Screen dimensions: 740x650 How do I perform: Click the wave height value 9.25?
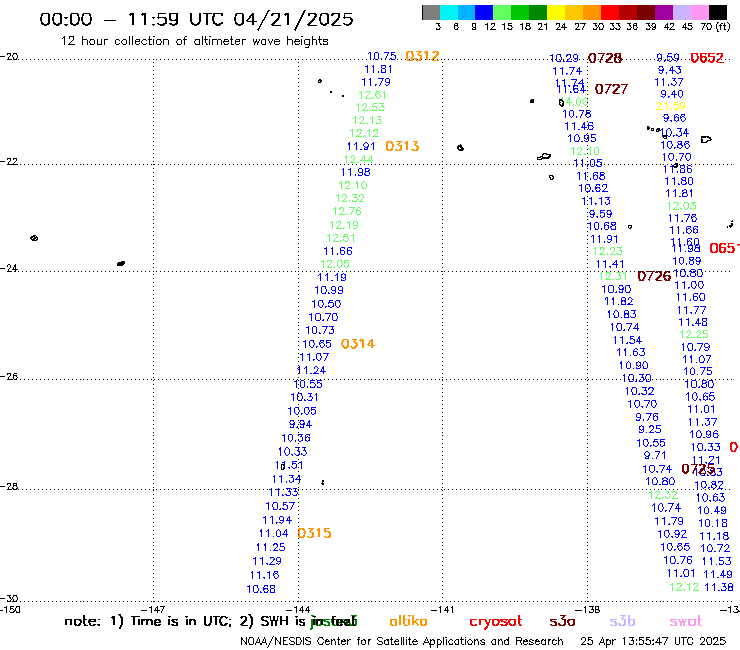click(650, 429)
